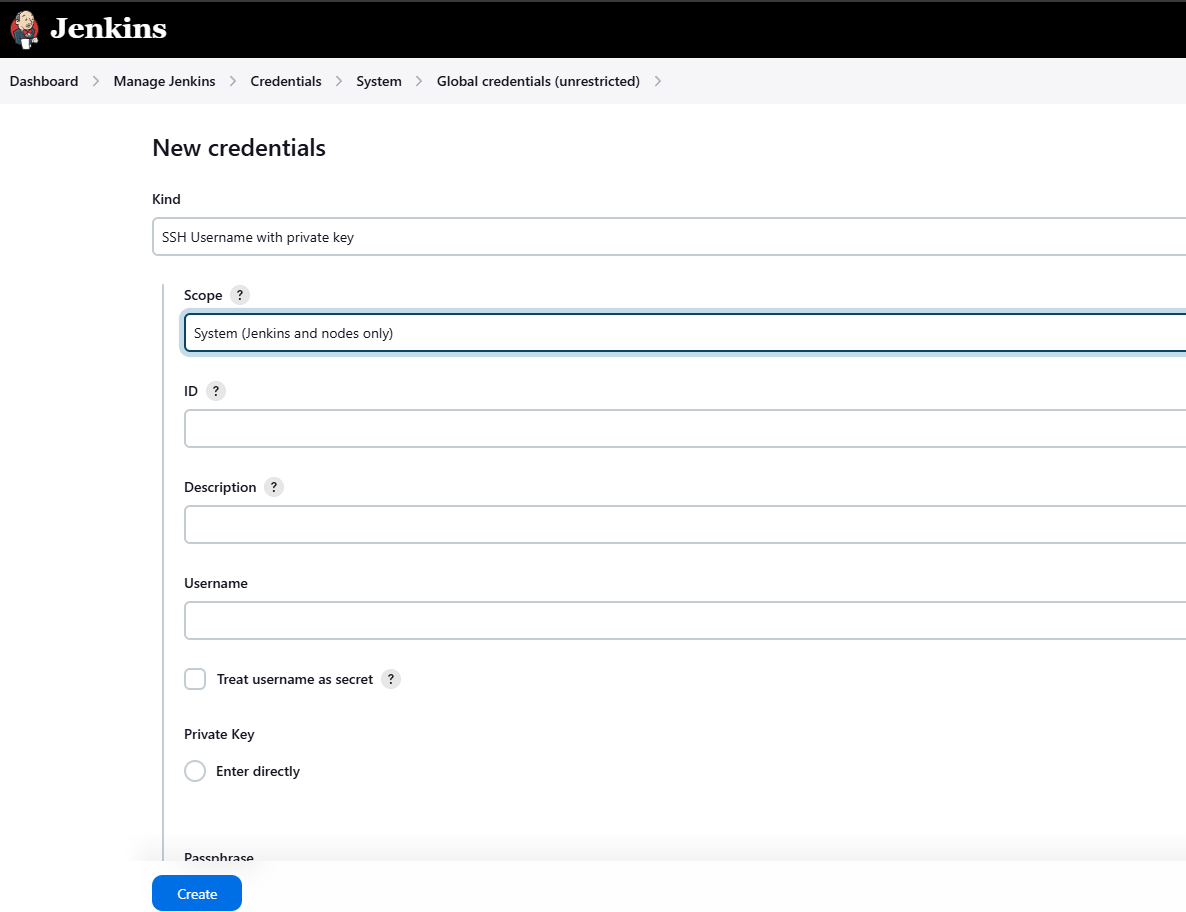The image size is (1186, 912).
Task: Click the Private Key label
Action: (x=219, y=734)
